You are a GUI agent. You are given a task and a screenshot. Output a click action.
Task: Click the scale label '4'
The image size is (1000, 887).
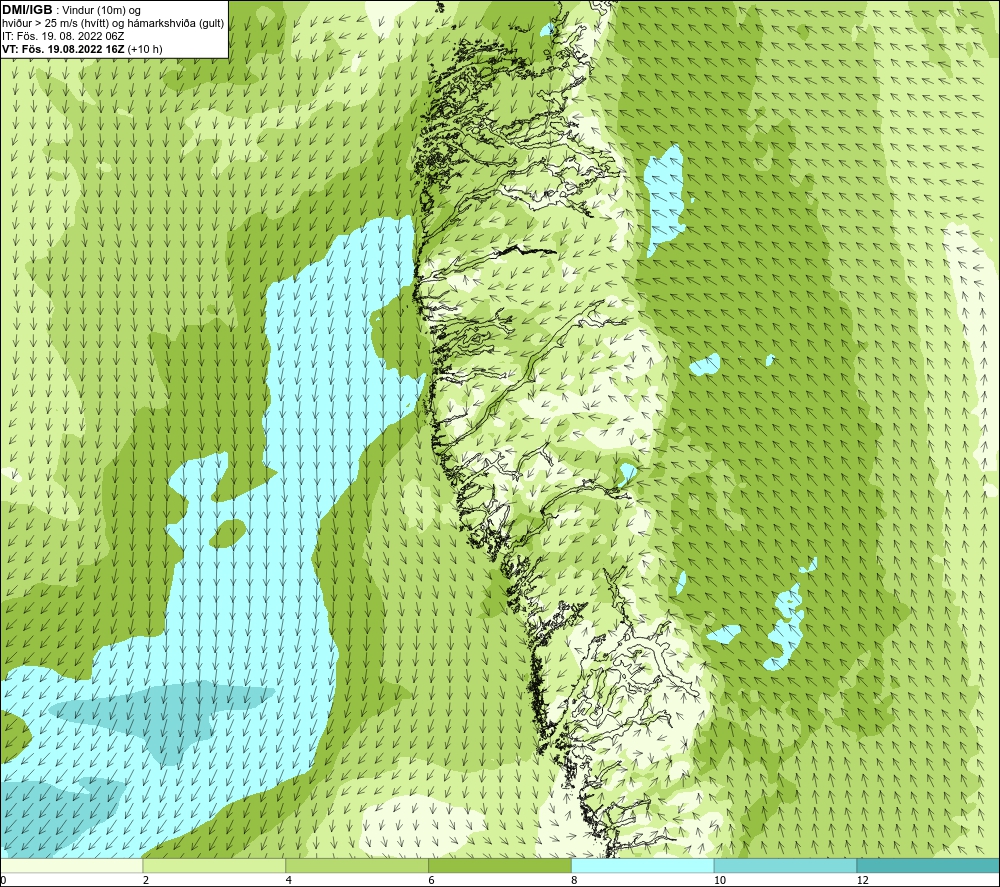click(x=288, y=881)
